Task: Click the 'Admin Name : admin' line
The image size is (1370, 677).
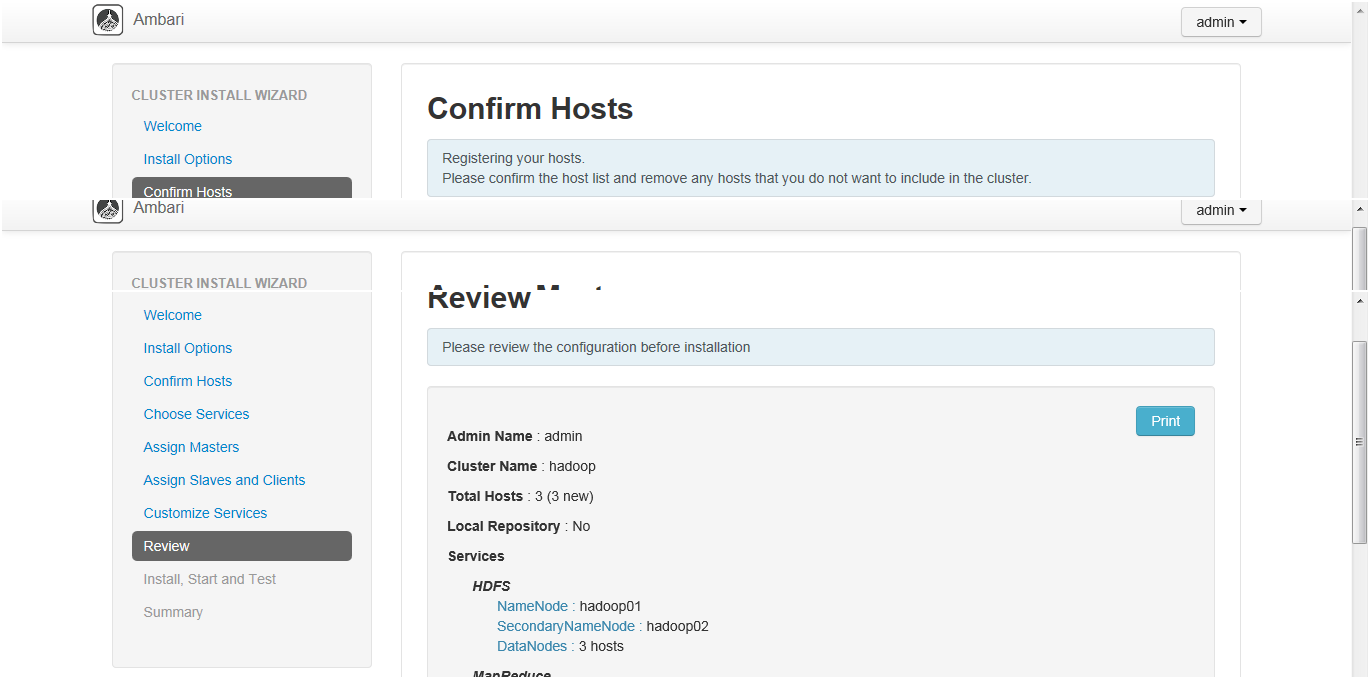Action: pyautogui.click(x=515, y=436)
